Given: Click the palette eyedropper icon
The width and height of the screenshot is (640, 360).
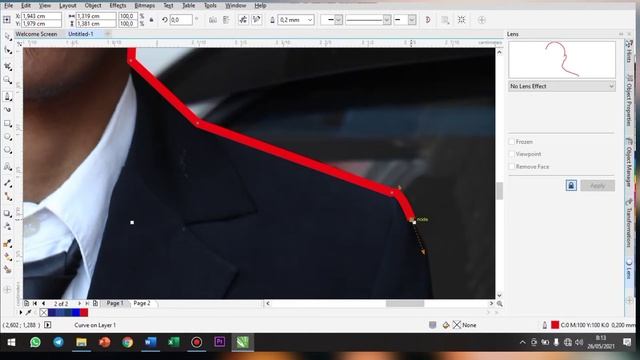Looking at the screenshot, I should pyautogui.click(x=29, y=313).
